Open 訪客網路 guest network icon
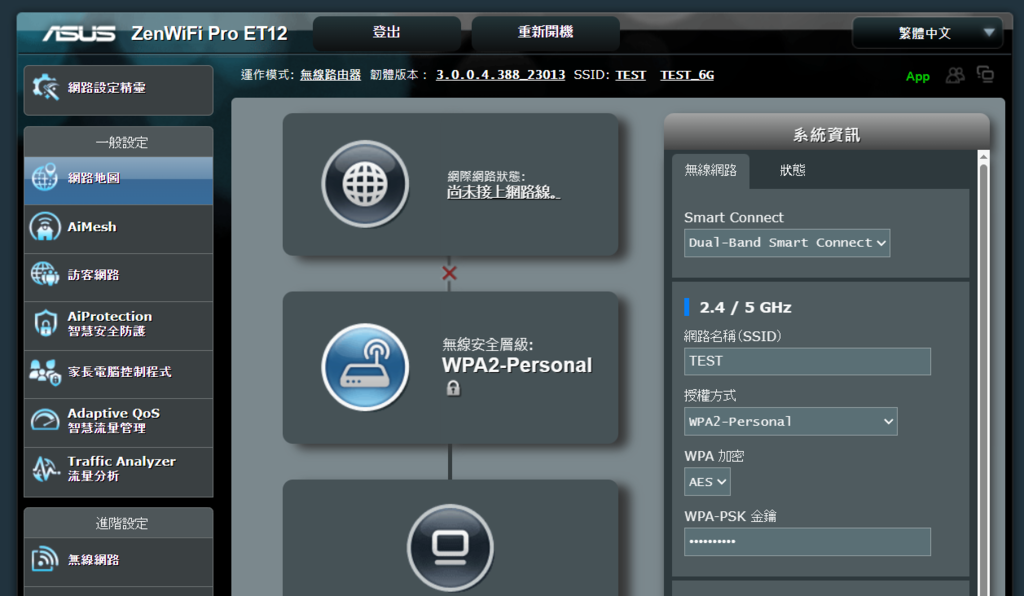 click(x=45, y=275)
